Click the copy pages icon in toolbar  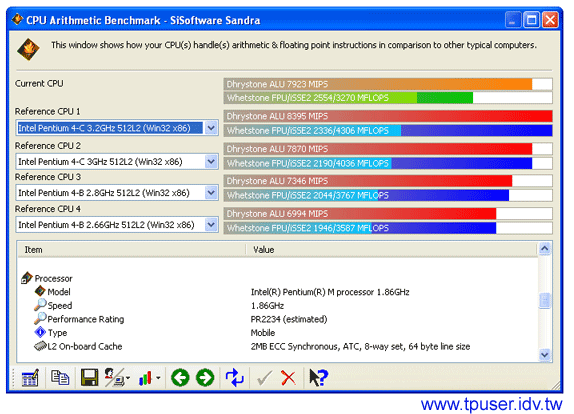click(x=60, y=377)
